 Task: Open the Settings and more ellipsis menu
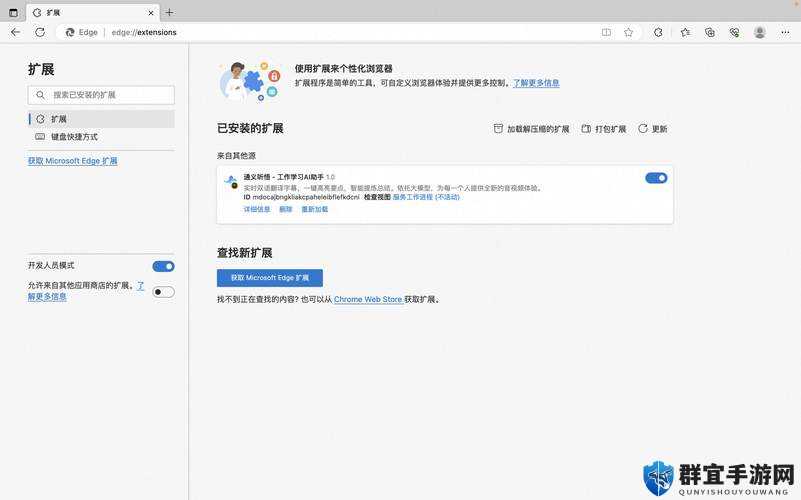tap(785, 32)
